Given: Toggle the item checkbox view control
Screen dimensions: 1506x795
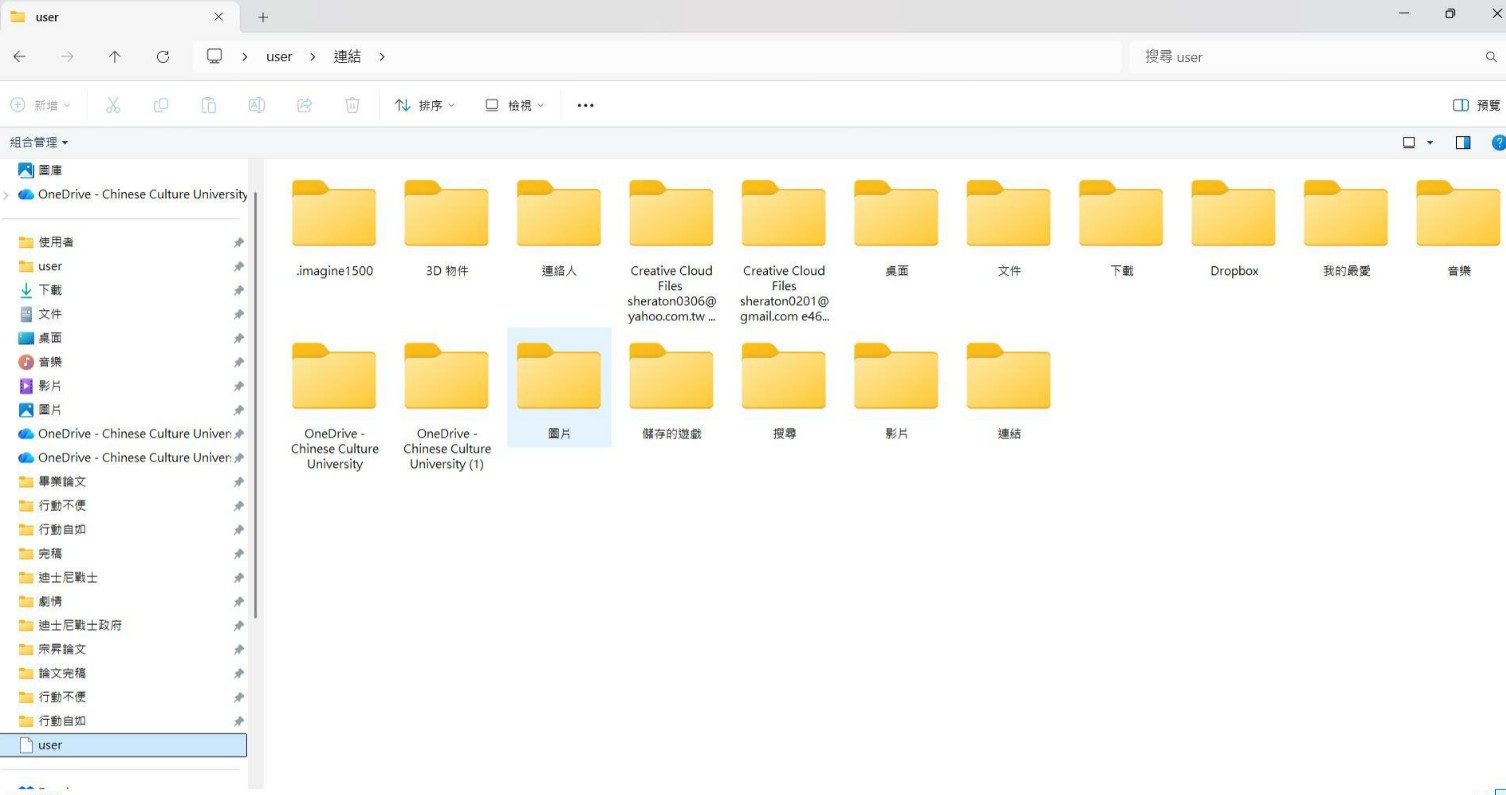Looking at the screenshot, I should coord(1411,142).
